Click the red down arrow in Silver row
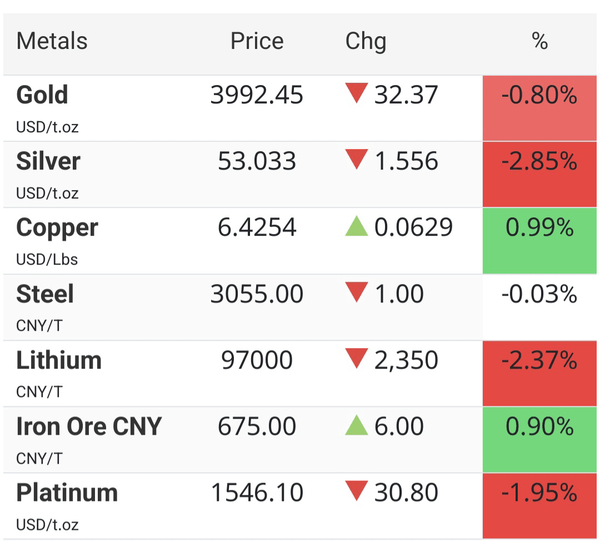The image size is (600, 541). click(x=356, y=159)
